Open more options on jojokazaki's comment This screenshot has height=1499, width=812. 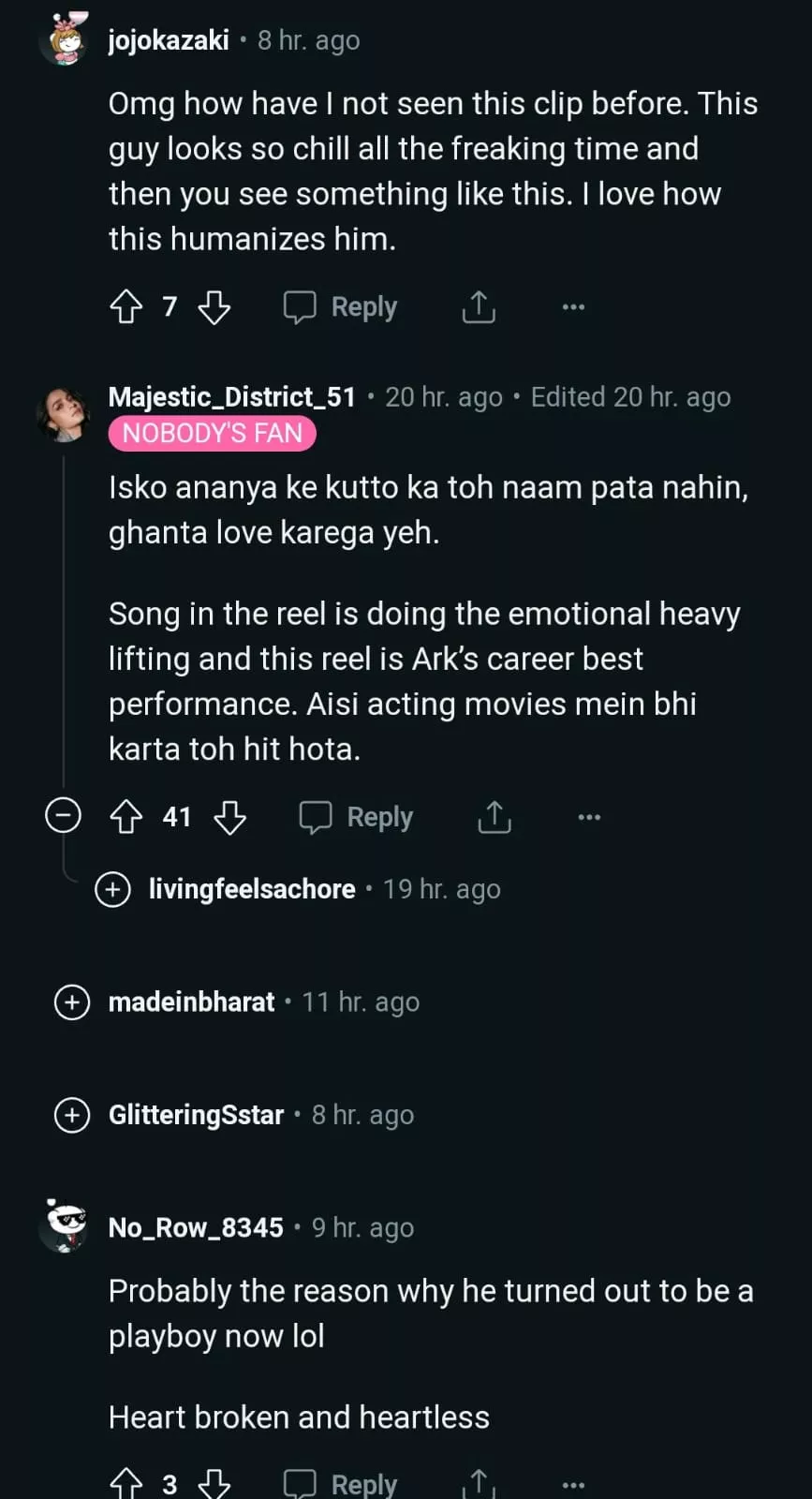[x=573, y=307]
